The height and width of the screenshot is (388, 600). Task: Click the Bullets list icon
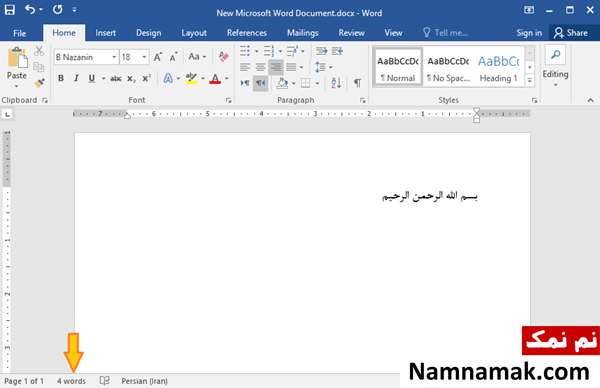point(245,51)
